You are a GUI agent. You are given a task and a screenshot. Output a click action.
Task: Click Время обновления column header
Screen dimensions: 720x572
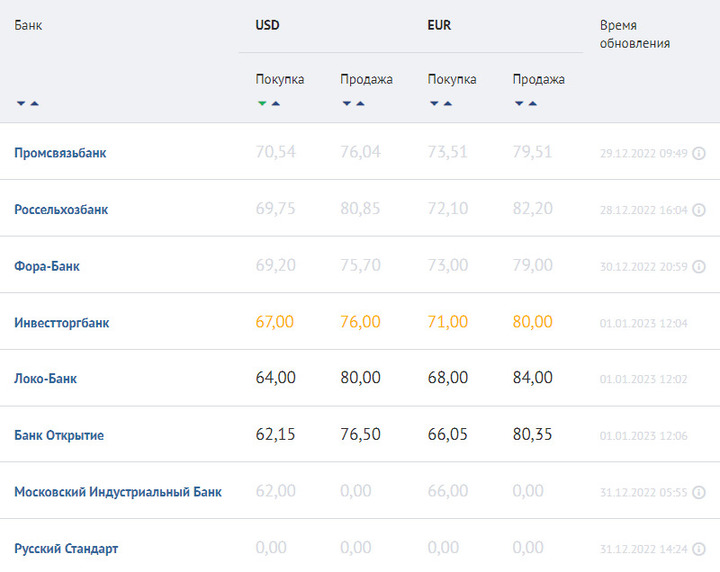[x=635, y=34]
